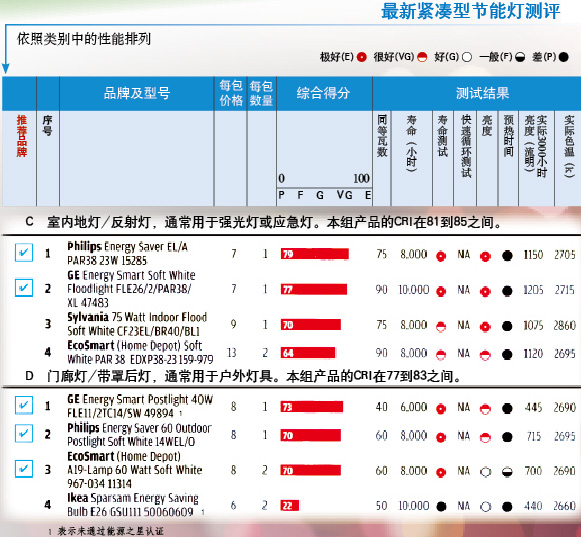This screenshot has height=537, width=581.
Task: Click the Sylvania 75 Watt Indoor Flood entry
Action: click(x=137, y=324)
